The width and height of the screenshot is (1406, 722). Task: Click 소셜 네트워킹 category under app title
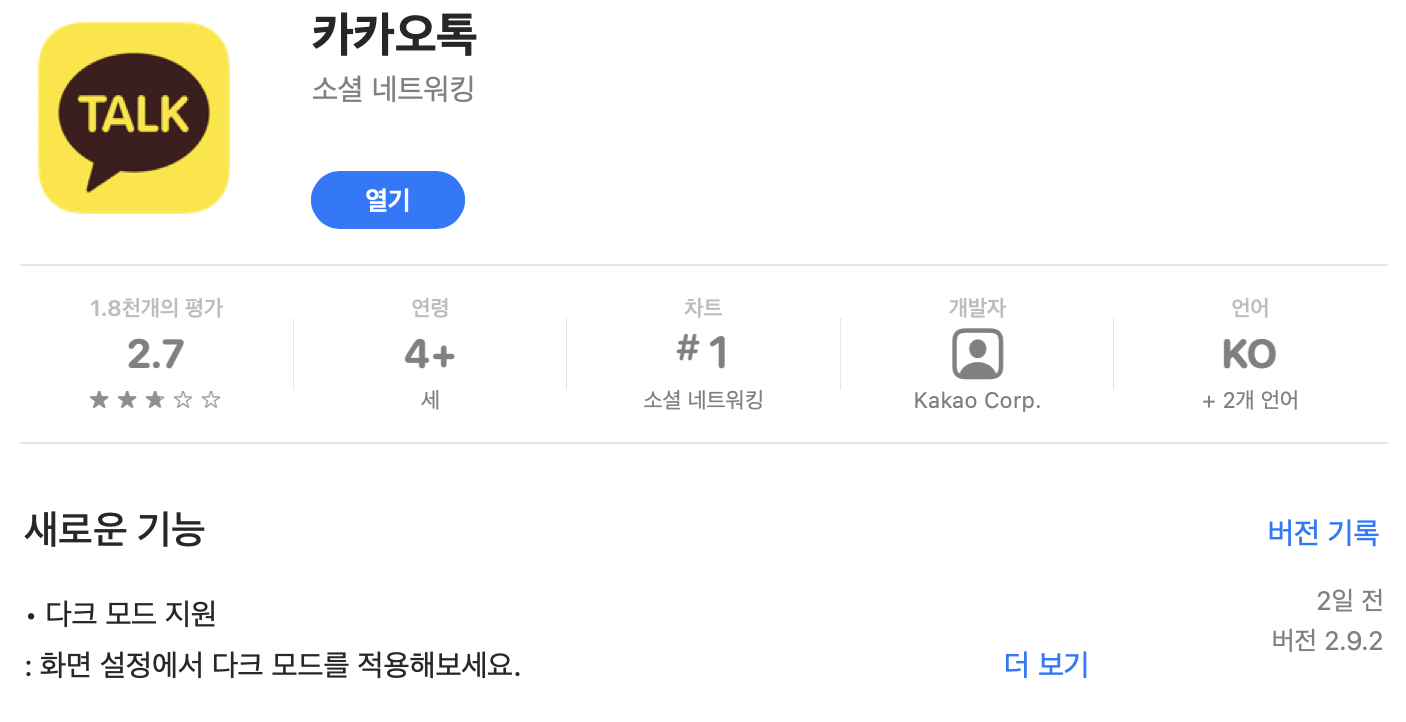tap(393, 90)
